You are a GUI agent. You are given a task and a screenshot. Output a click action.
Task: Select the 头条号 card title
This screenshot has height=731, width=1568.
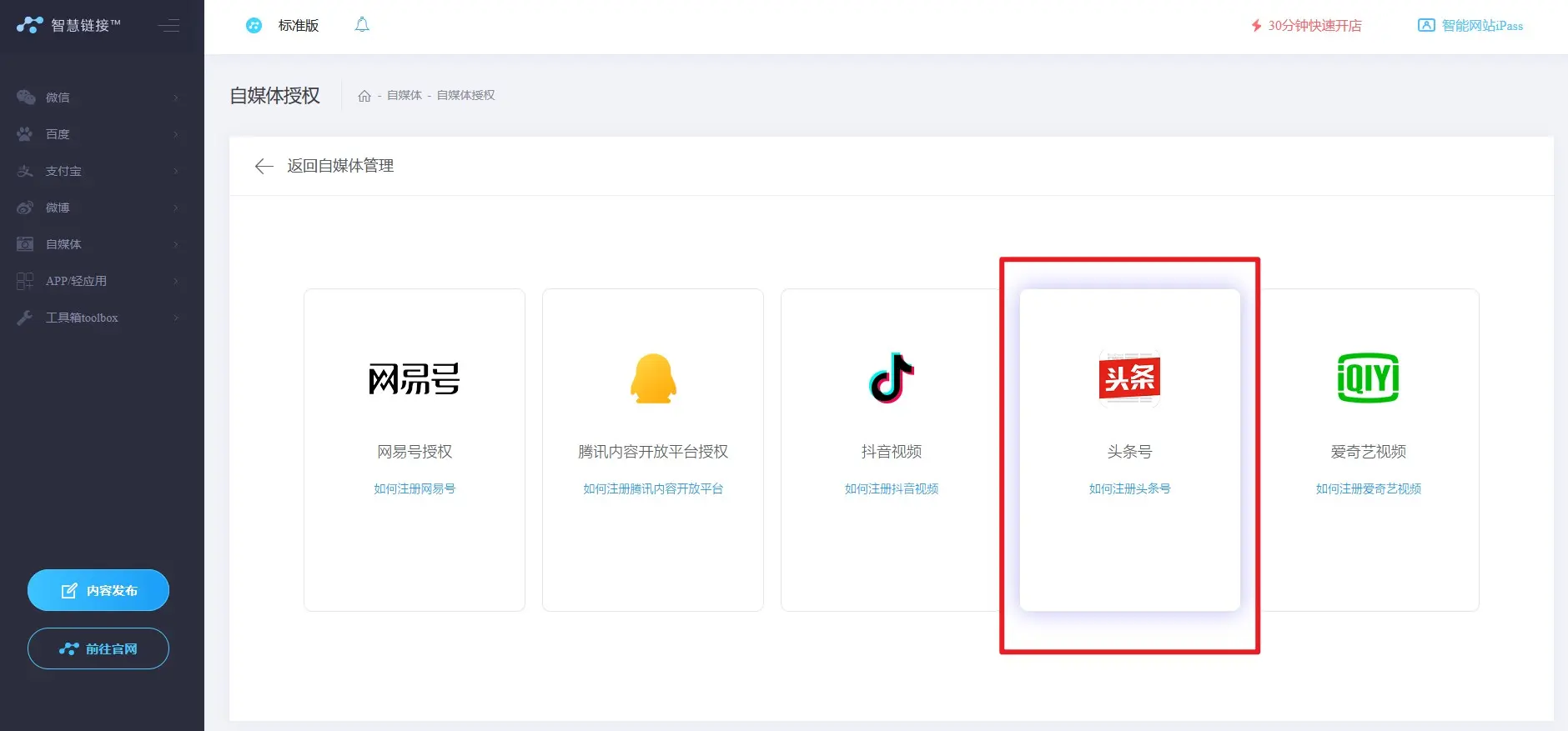pos(1130,452)
